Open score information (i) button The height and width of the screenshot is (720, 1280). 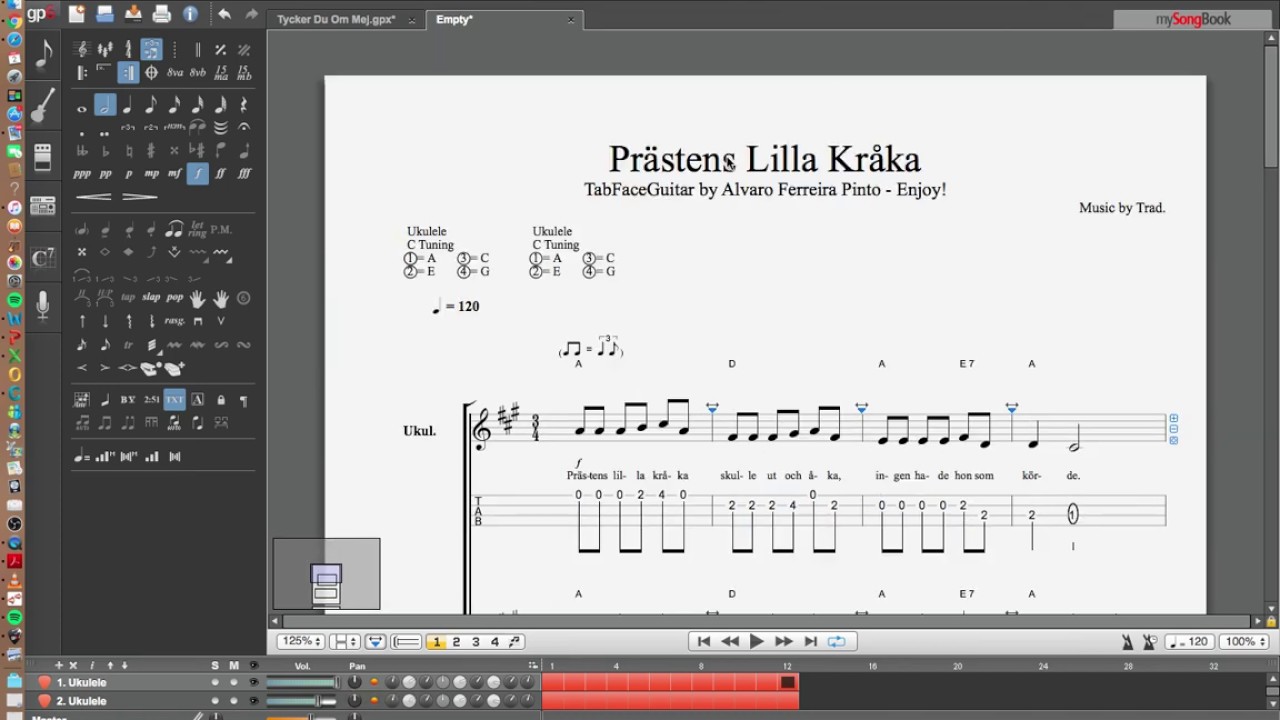coord(190,14)
